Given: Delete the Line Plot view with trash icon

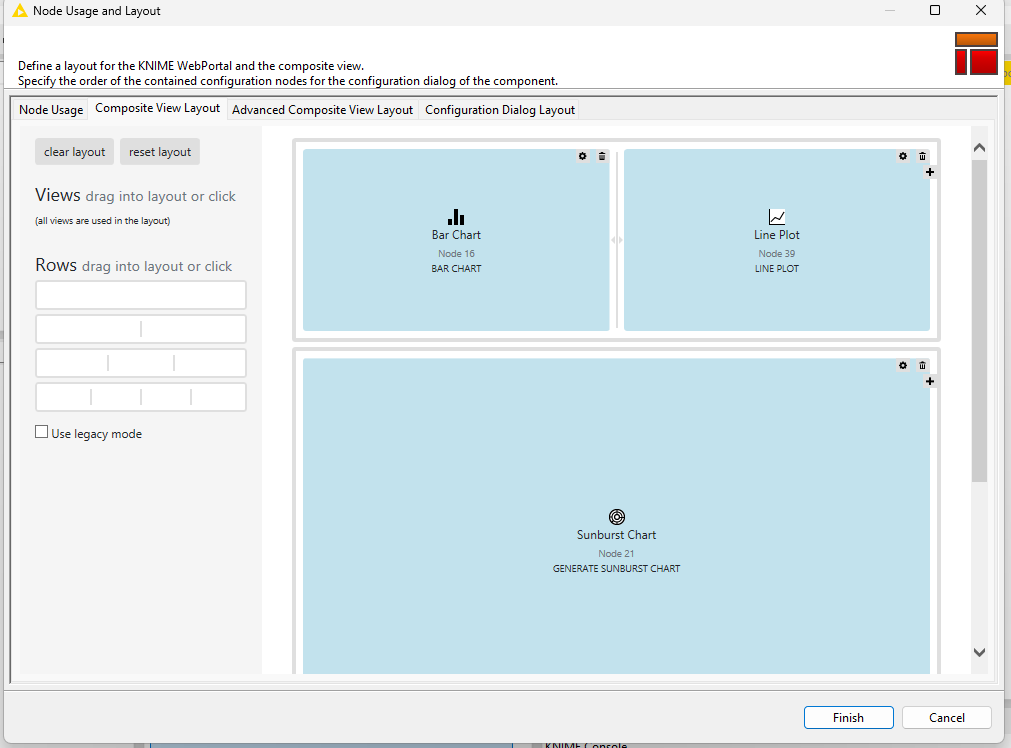Looking at the screenshot, I should coord(922,156).
